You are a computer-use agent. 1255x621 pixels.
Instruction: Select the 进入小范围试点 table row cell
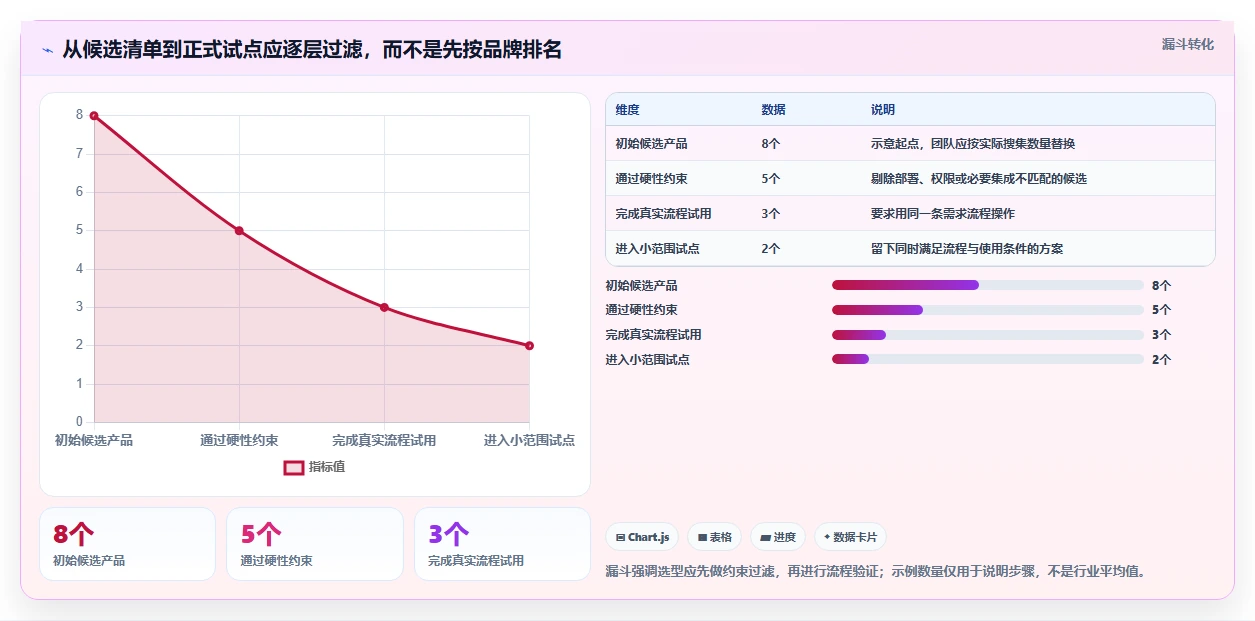(657, 249)
